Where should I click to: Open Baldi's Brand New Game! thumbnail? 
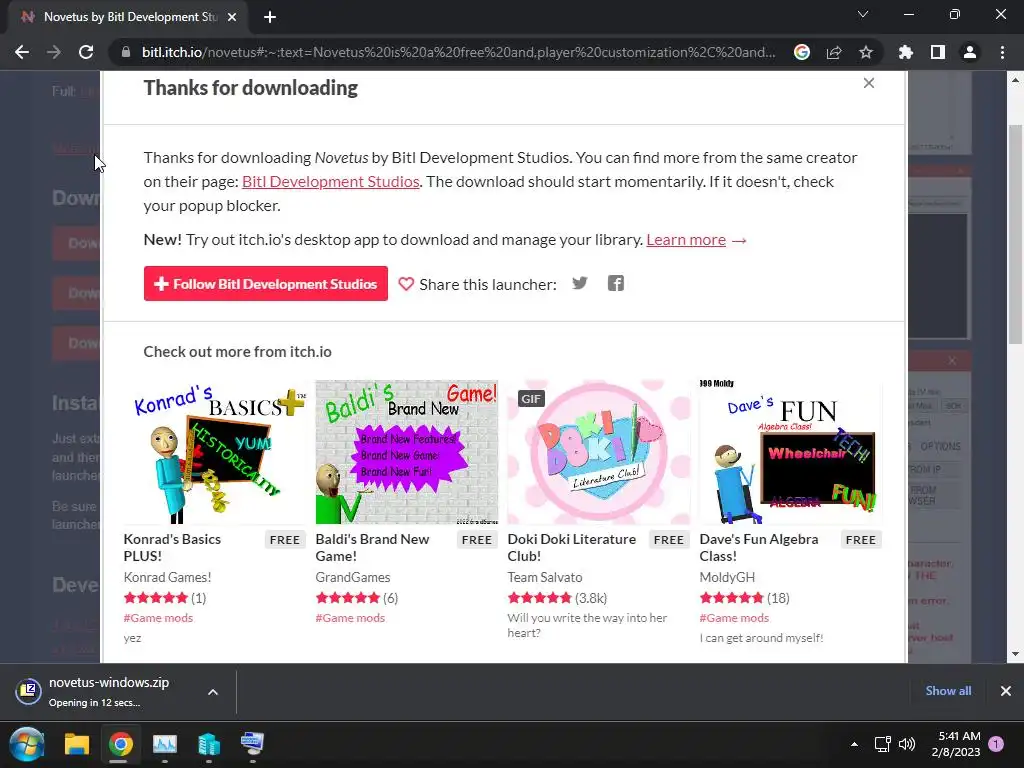[407, 452]
